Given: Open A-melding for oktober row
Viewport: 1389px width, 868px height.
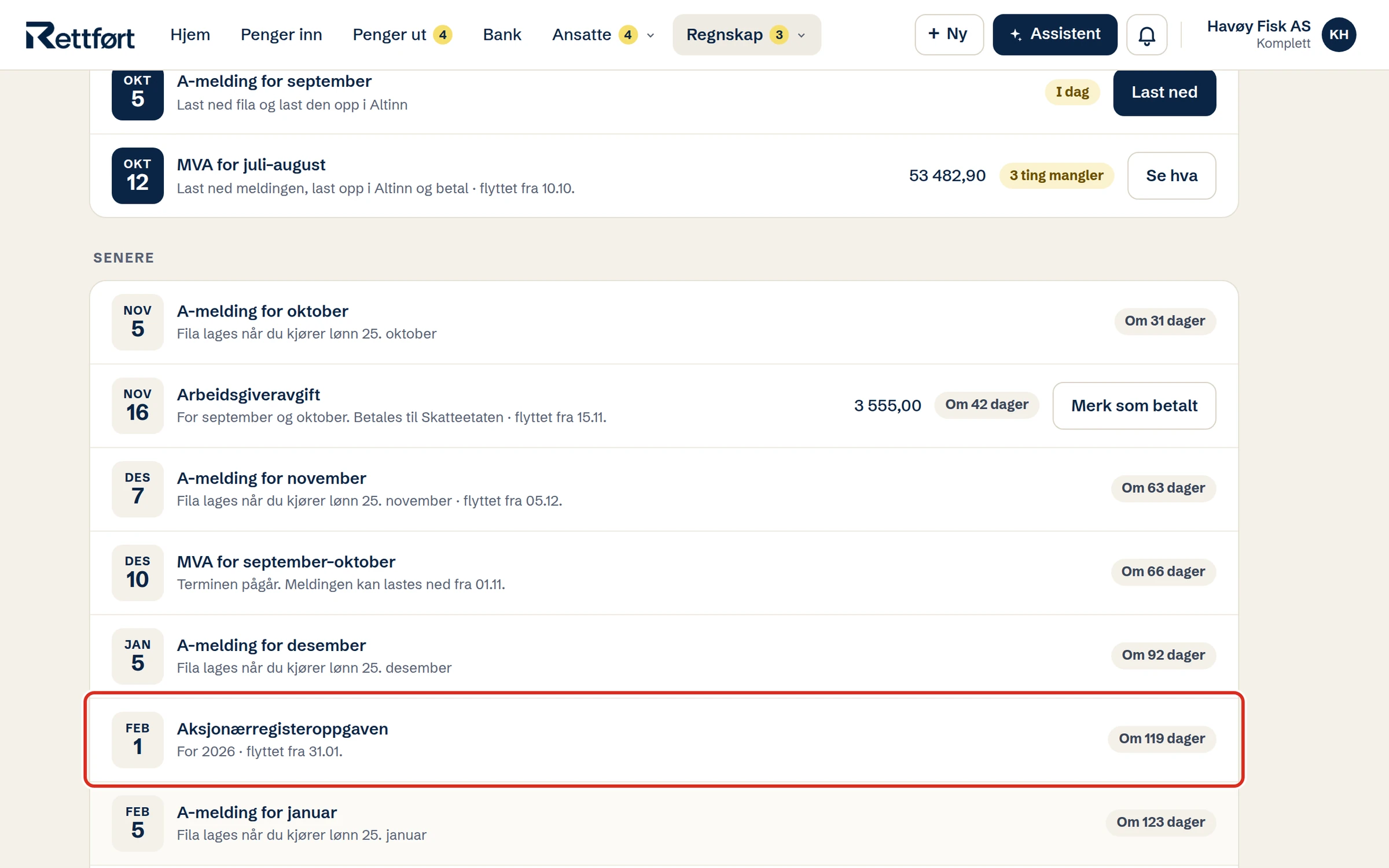Looking at the screenshot, I should [x=664, y=322].
